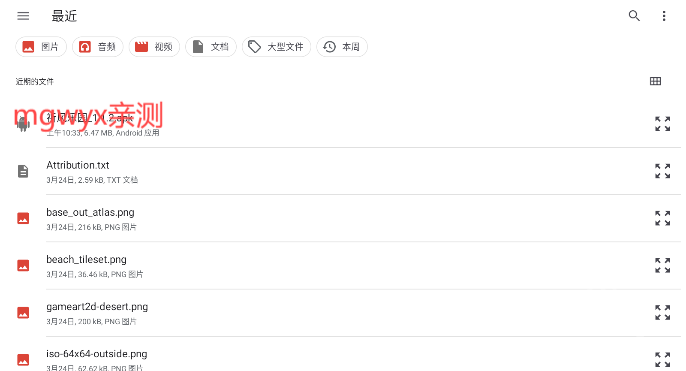Select the 文档 filter chip

pos(211,47)
